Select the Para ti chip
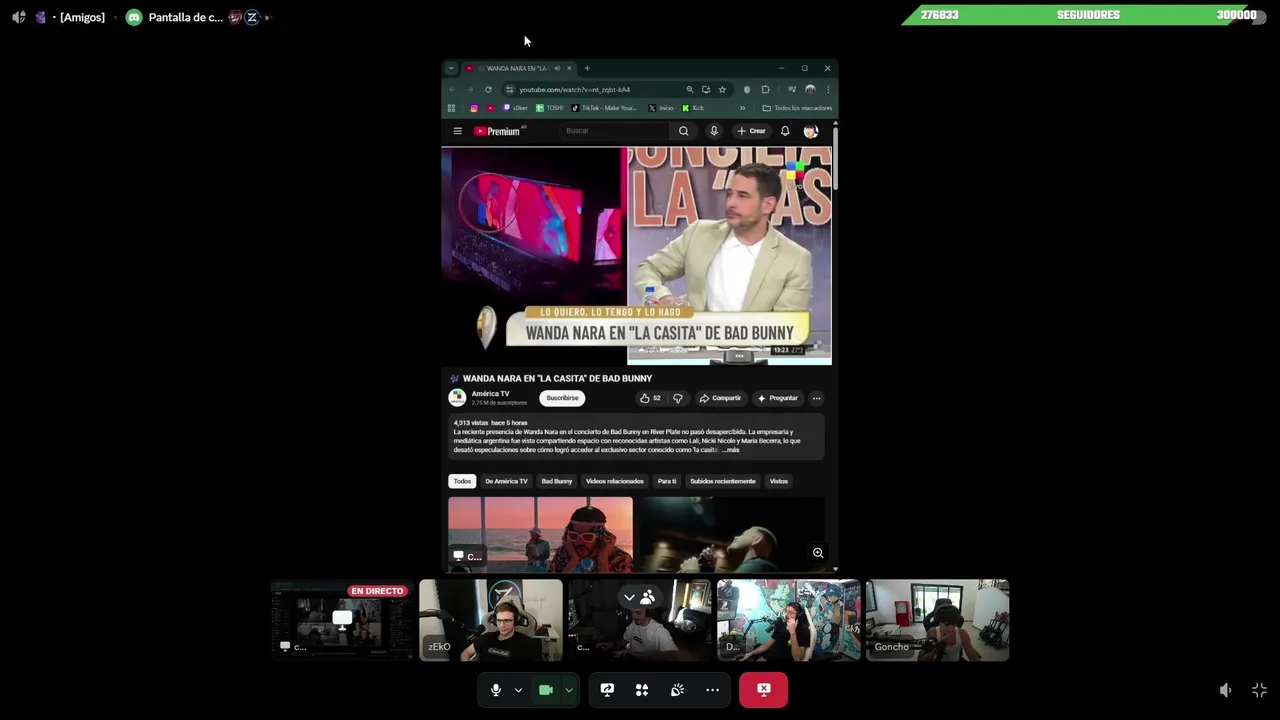The height and width of the screenshot is (720, 1280). coord(667,481)
